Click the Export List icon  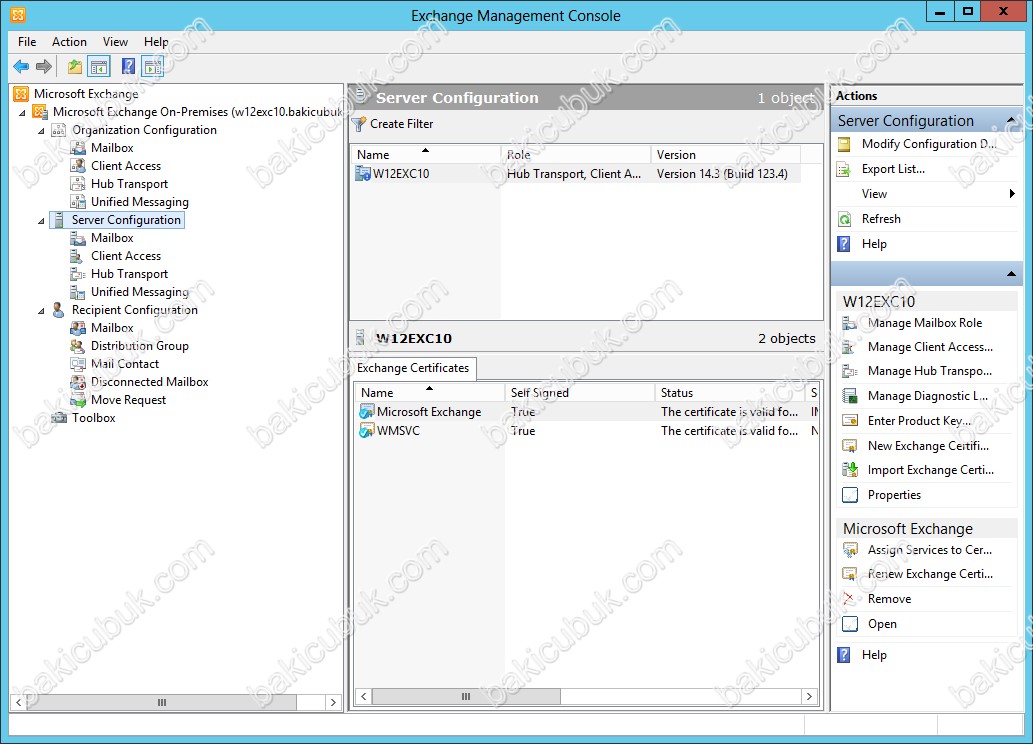[x=844, y=169]
